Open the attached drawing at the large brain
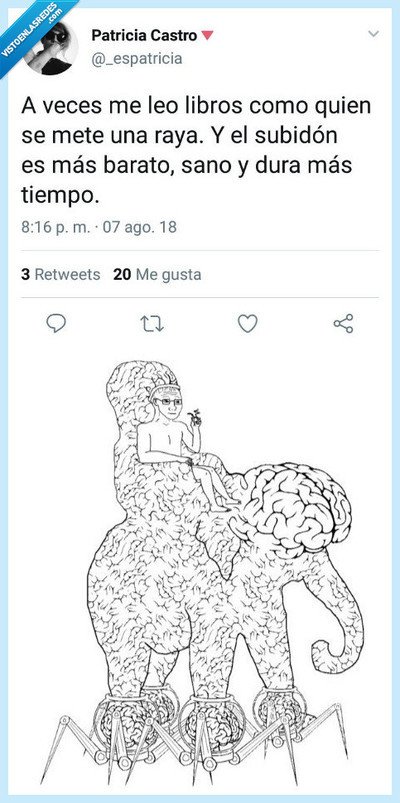400x803 pixels. pos(290,506)
